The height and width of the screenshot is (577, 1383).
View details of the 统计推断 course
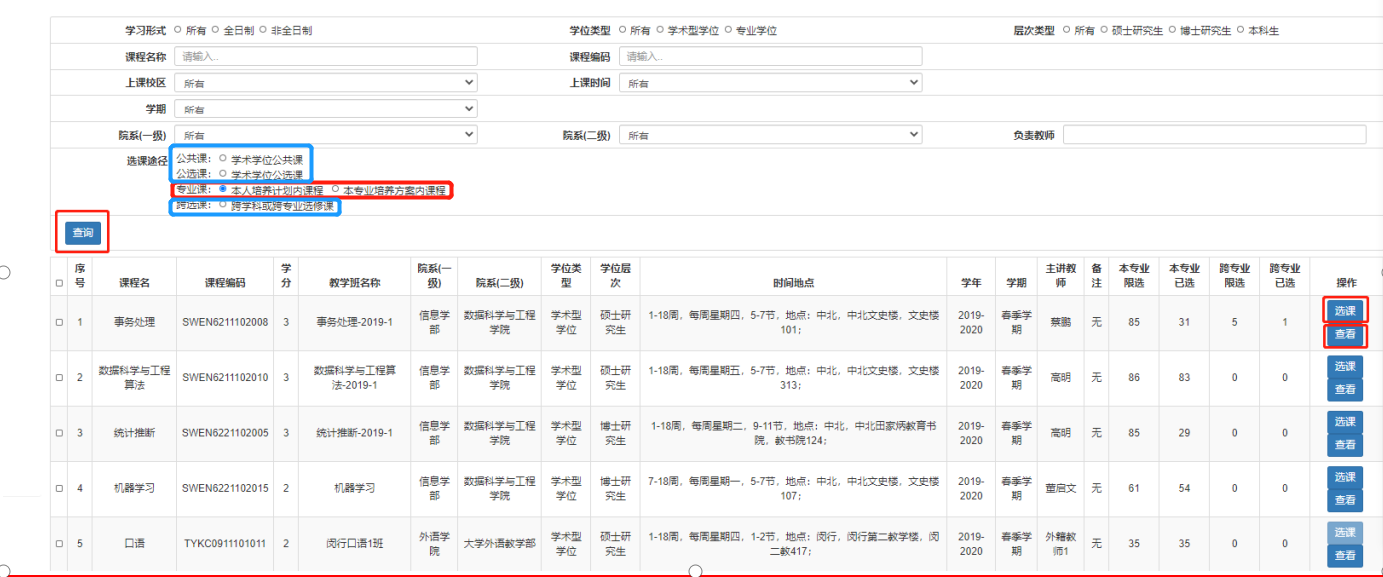(x=1345, y=445)
